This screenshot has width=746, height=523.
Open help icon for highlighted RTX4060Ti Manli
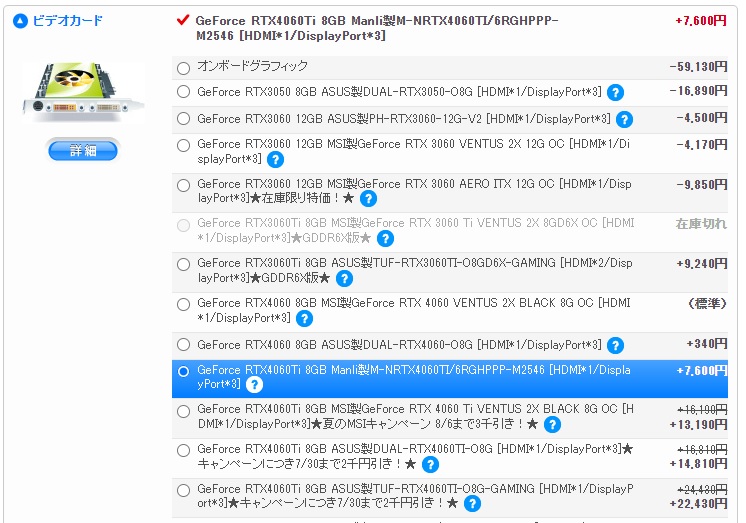pyautogui.click(x=255, y=385)
